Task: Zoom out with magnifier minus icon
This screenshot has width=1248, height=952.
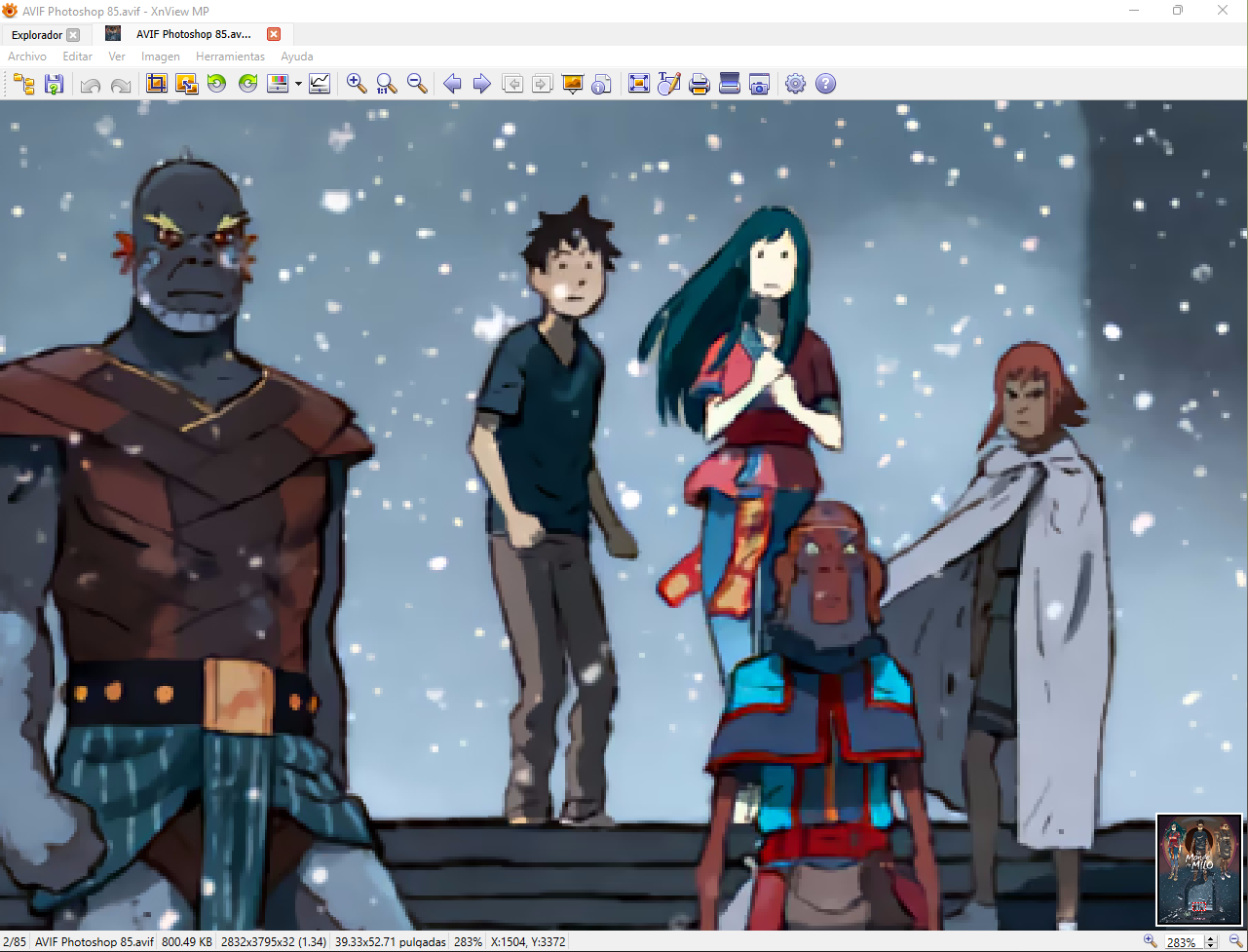Action: [x=417, y=84]
